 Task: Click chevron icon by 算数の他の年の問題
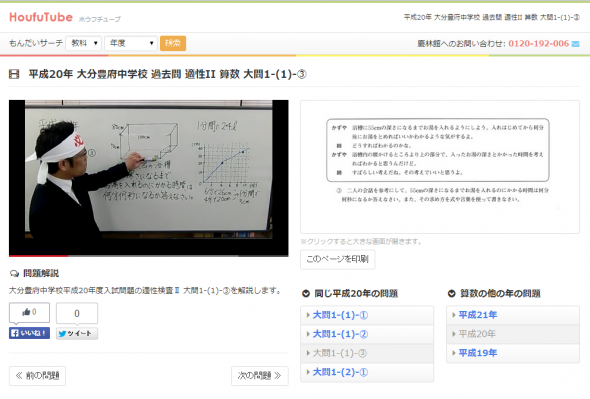[x=452, y=294]
